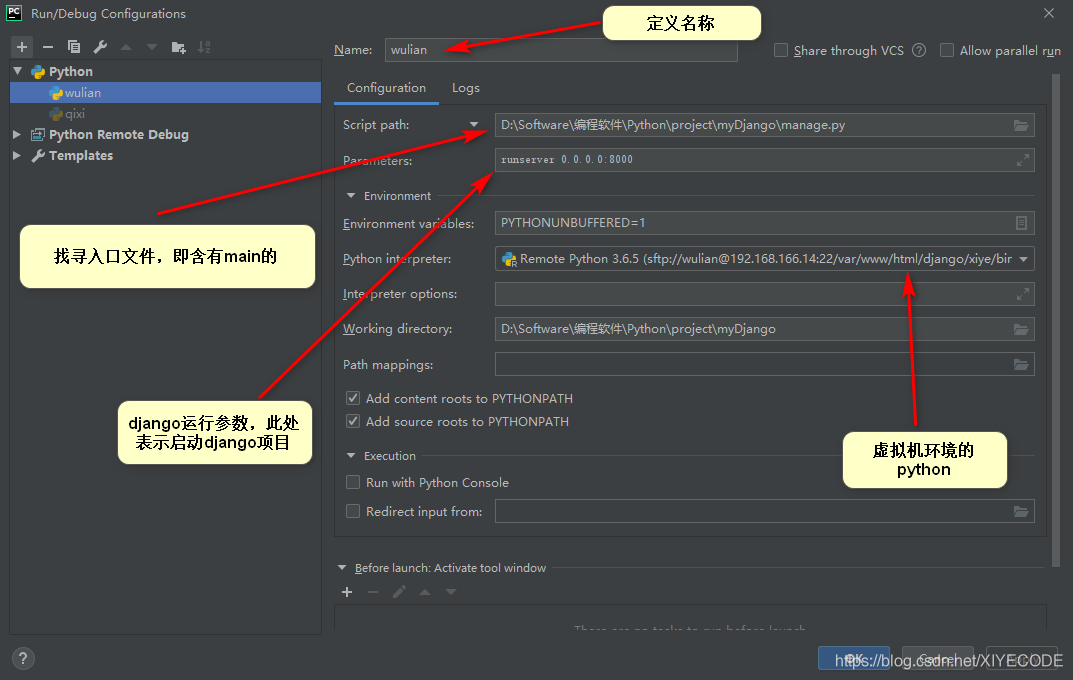Viewport: 1073px width, 680px height.
Task: Select the wulian configuration
Action: coord(166,92)
